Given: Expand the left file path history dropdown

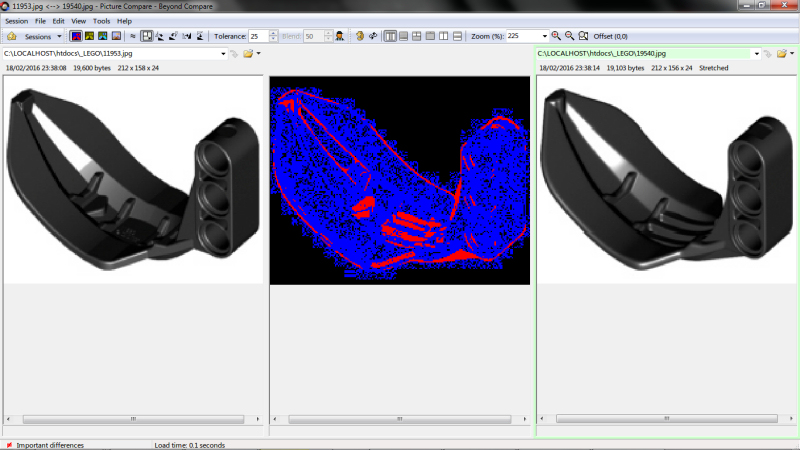Looking at the screenshot, I should click(x=221, y=53).
